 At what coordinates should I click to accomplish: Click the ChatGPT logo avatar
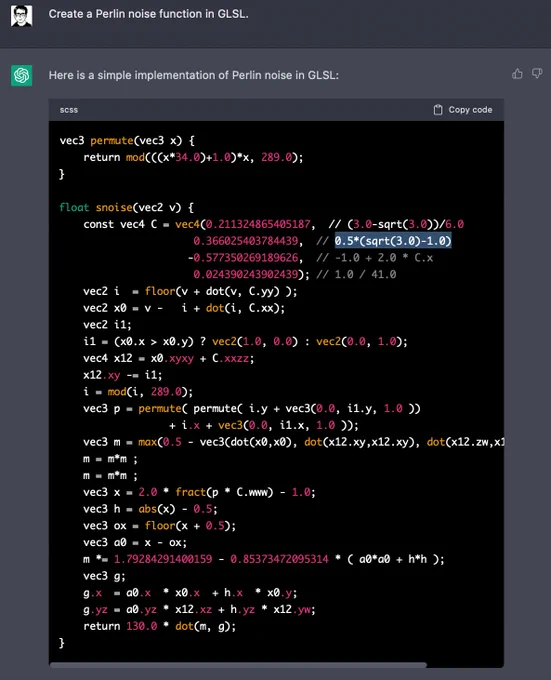coord(21,75)
